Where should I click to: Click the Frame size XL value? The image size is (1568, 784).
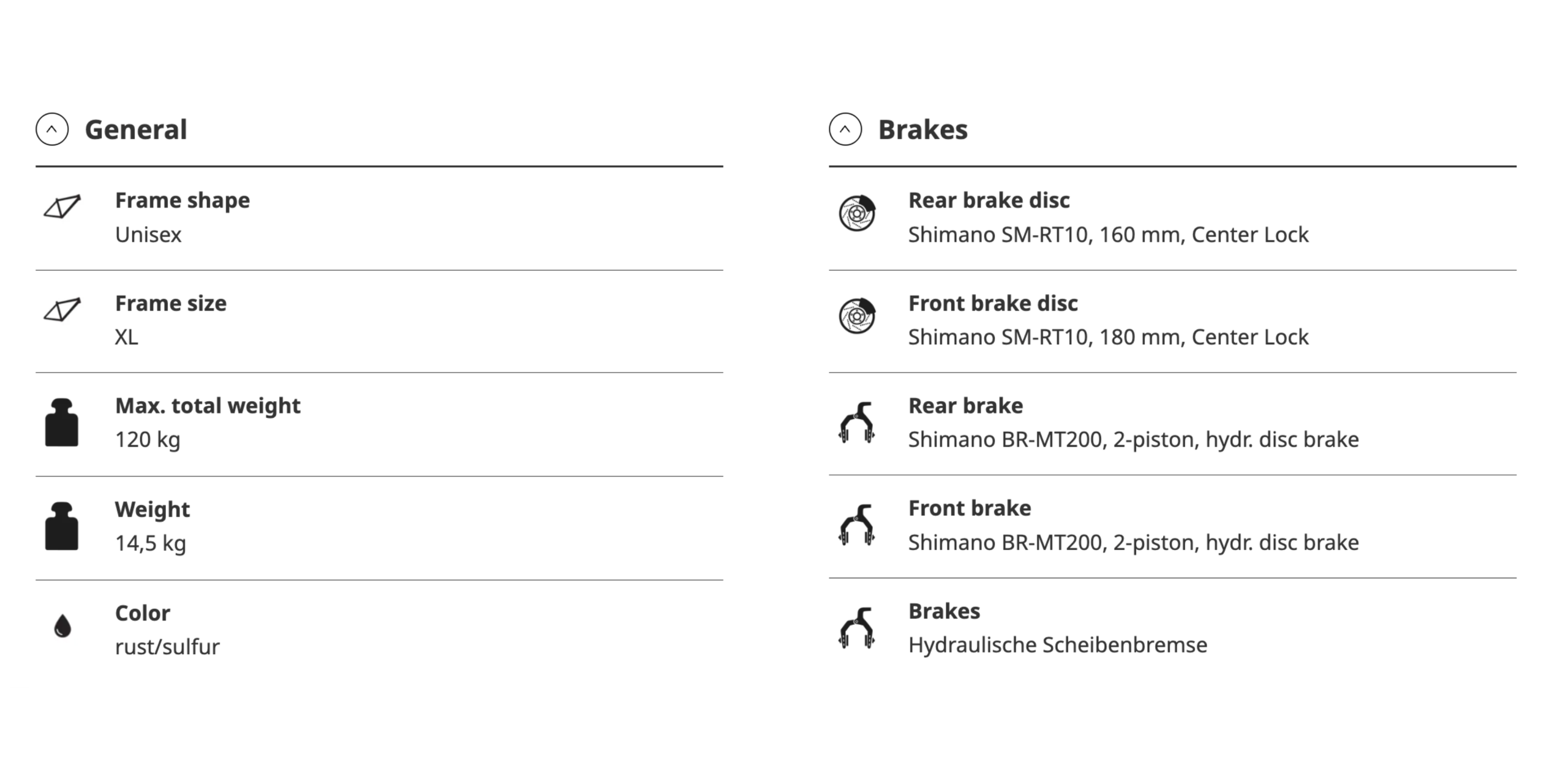pos(127,337)
